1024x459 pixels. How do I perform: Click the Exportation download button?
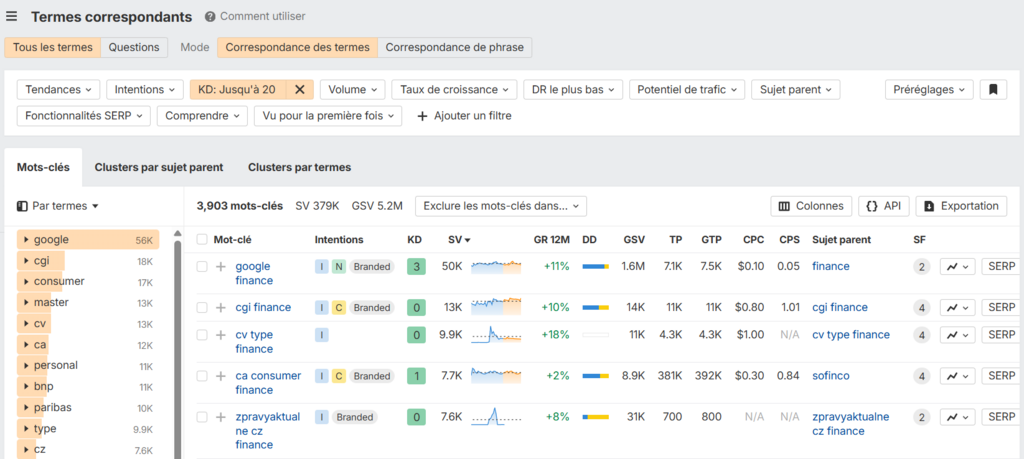coord(961,206)
